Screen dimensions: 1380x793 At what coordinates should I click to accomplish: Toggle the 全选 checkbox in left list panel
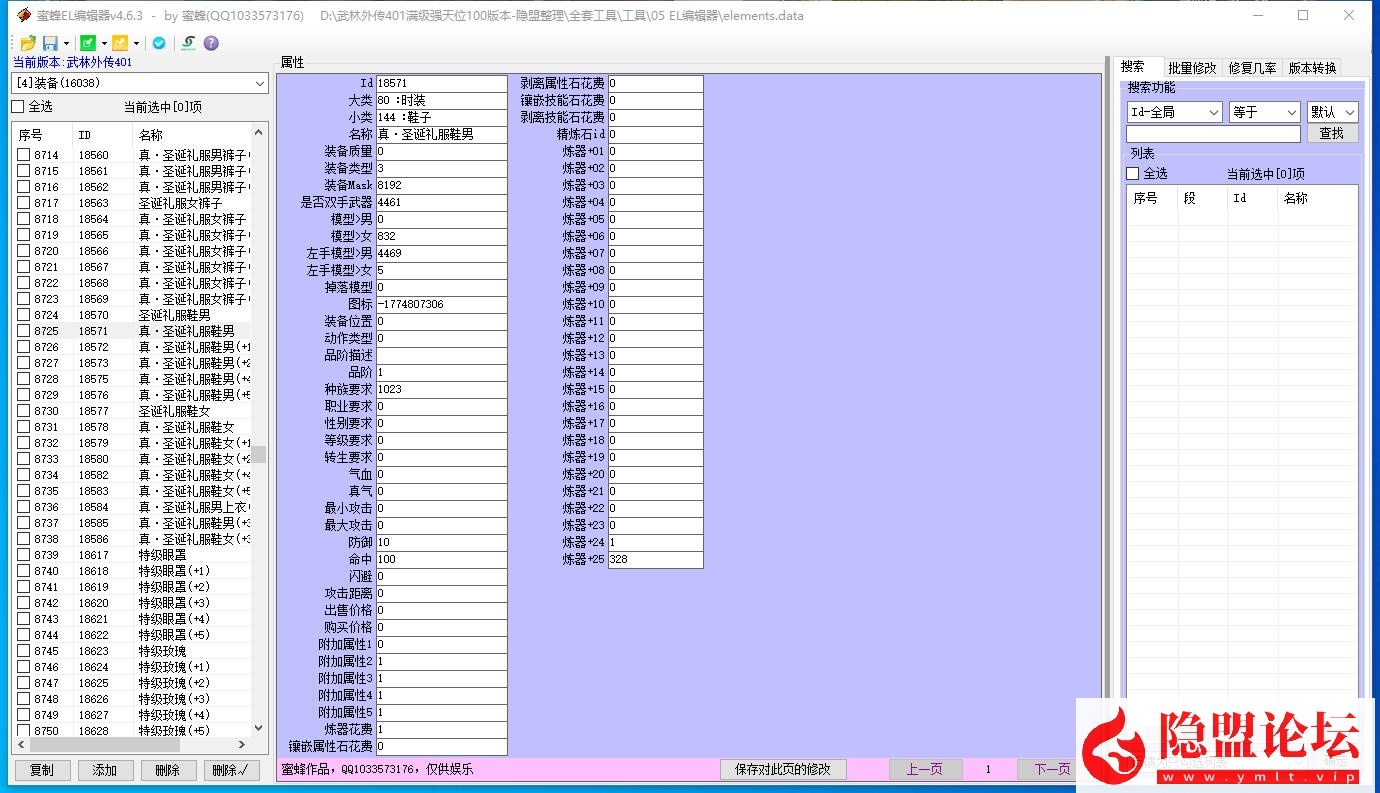click(18, 107)
